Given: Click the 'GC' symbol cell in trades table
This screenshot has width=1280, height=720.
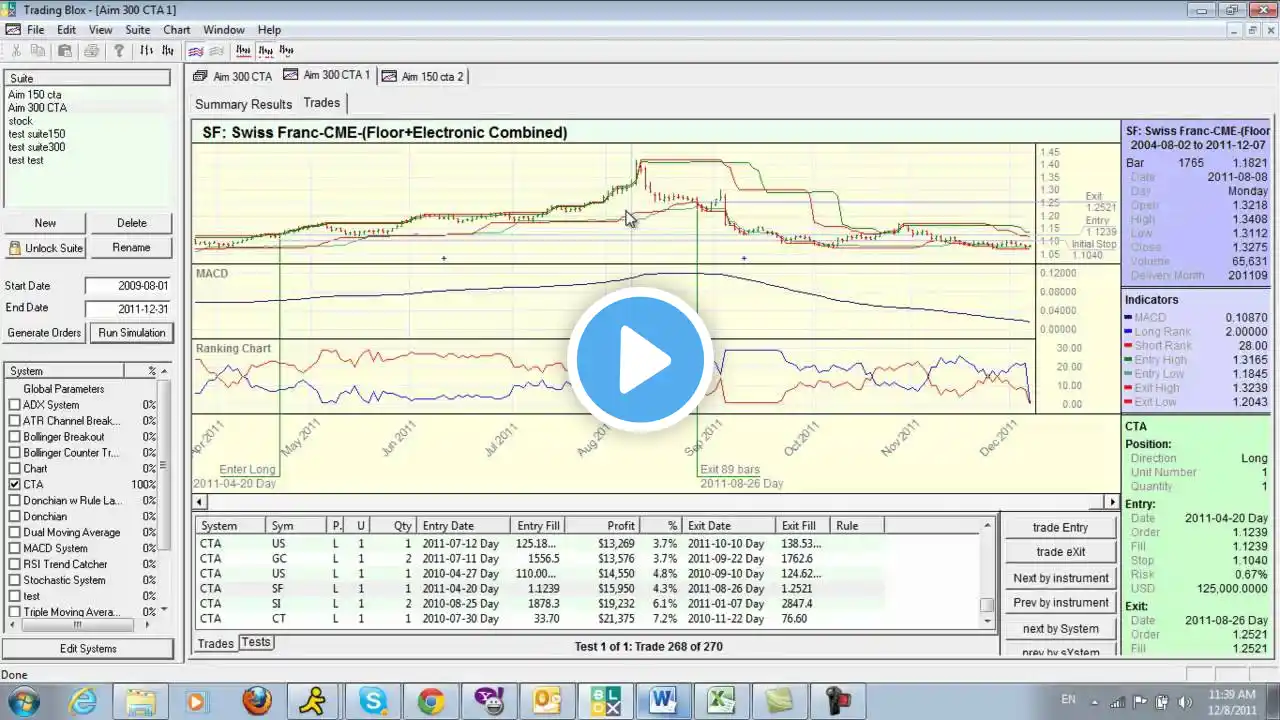Looking at the screenshot, I should tap(279, 559).
